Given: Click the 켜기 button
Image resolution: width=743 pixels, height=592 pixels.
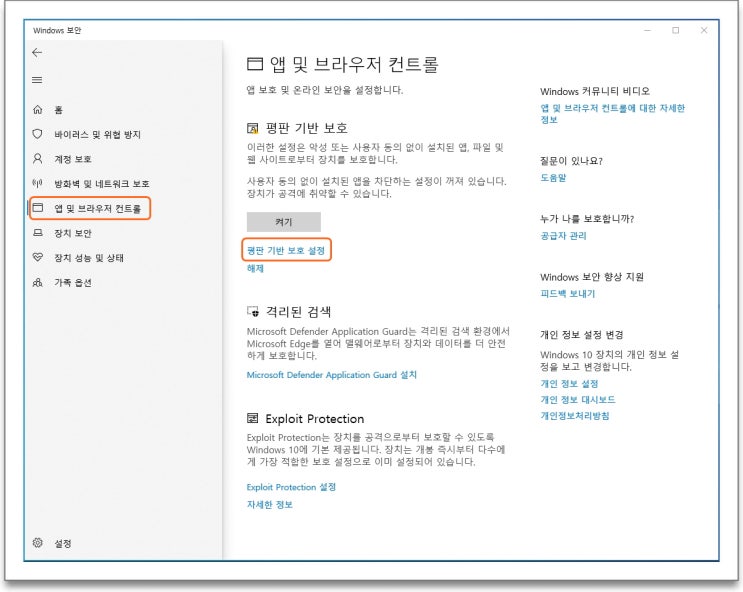Looking at the screenshot, I should click(x=284, y=222).
